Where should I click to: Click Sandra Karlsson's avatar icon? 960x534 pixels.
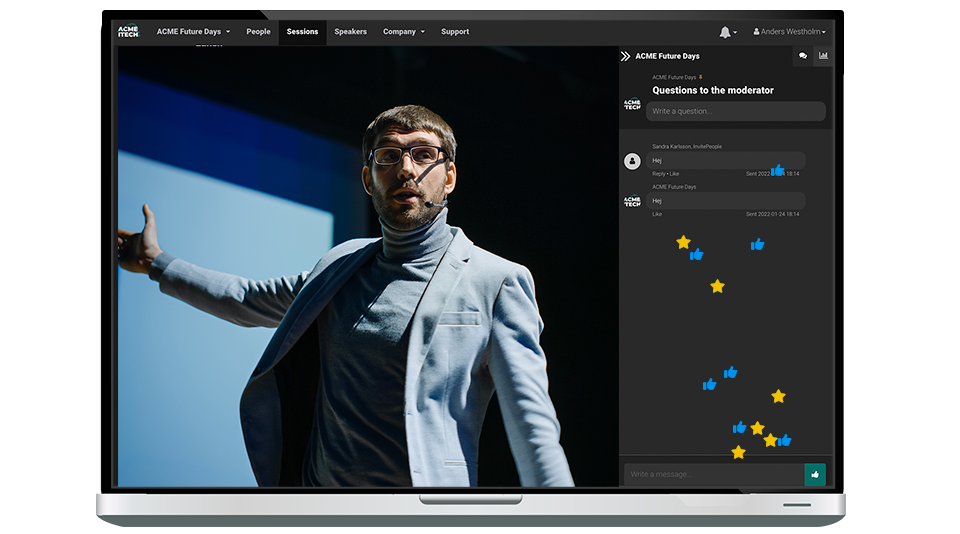pyautogui.click(x=632, y=161)
